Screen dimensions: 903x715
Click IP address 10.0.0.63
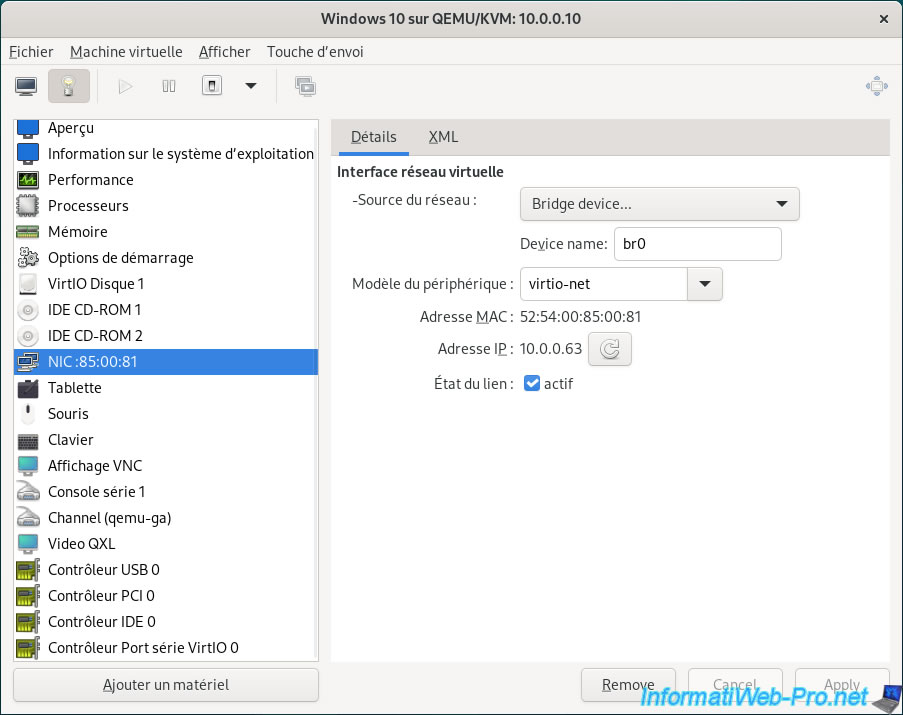tap(551, 349)
